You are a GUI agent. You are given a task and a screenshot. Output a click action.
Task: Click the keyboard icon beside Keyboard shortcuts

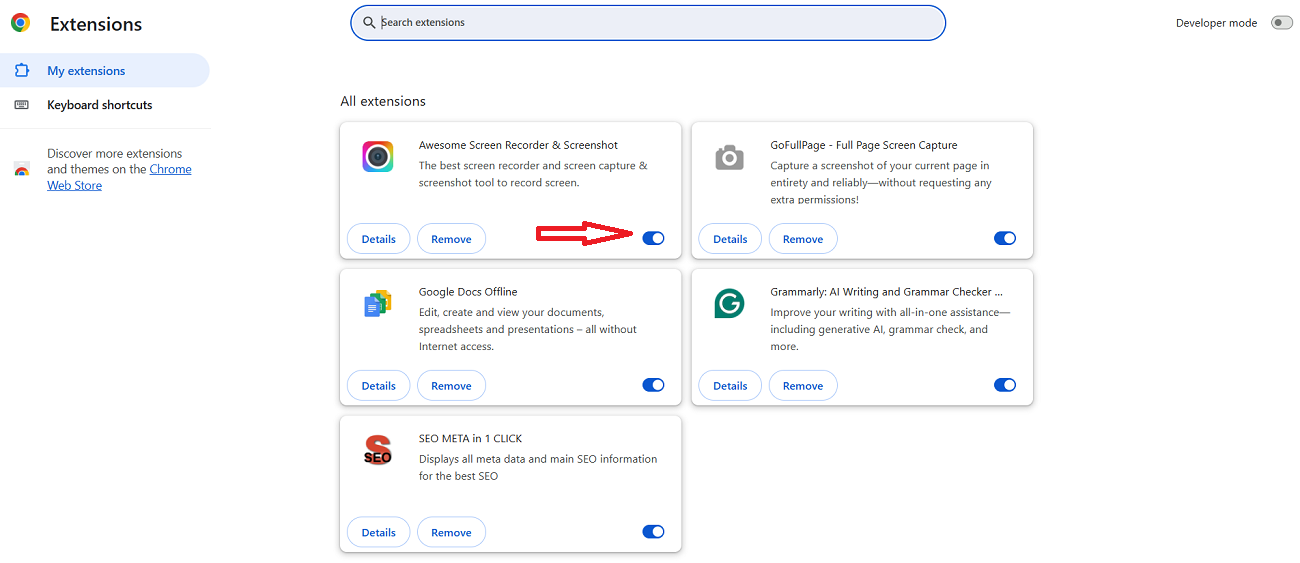22,105
